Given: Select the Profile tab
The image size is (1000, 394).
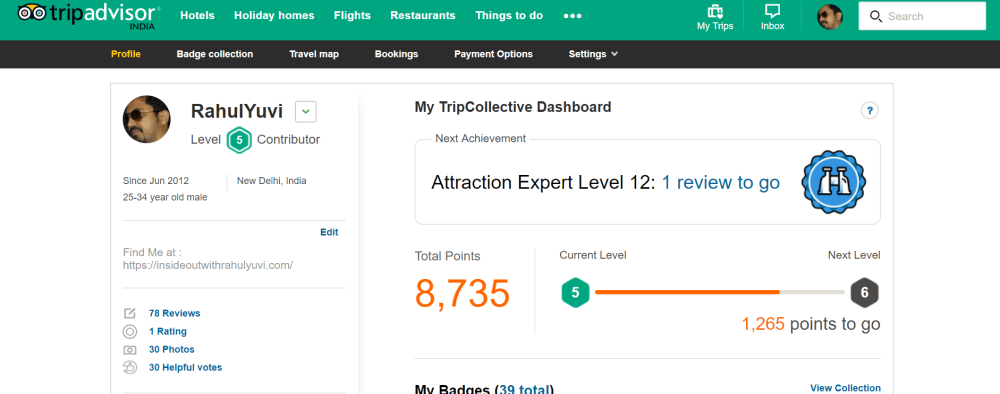Looking at the screenshot, I should 126,54.
